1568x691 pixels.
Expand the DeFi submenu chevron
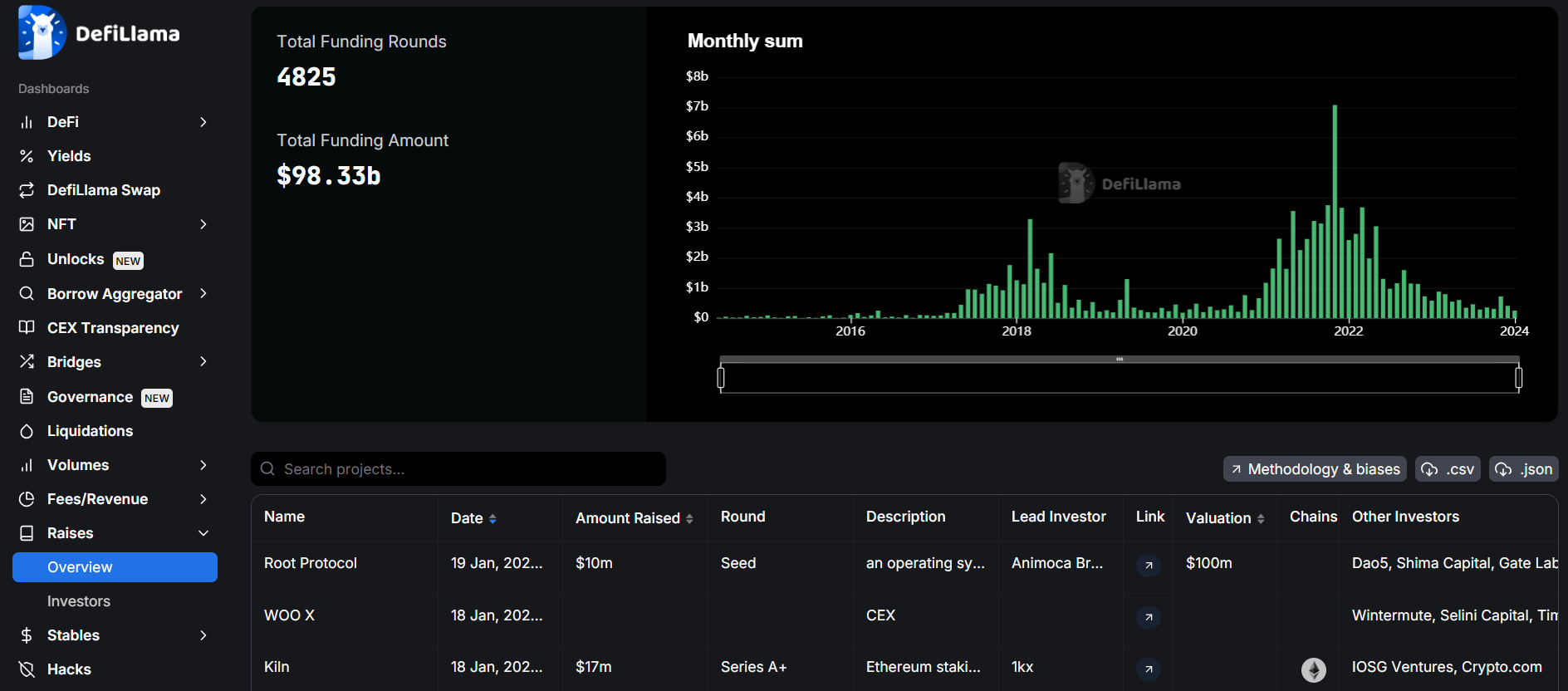pyautogui.click(x=203, y=122)
